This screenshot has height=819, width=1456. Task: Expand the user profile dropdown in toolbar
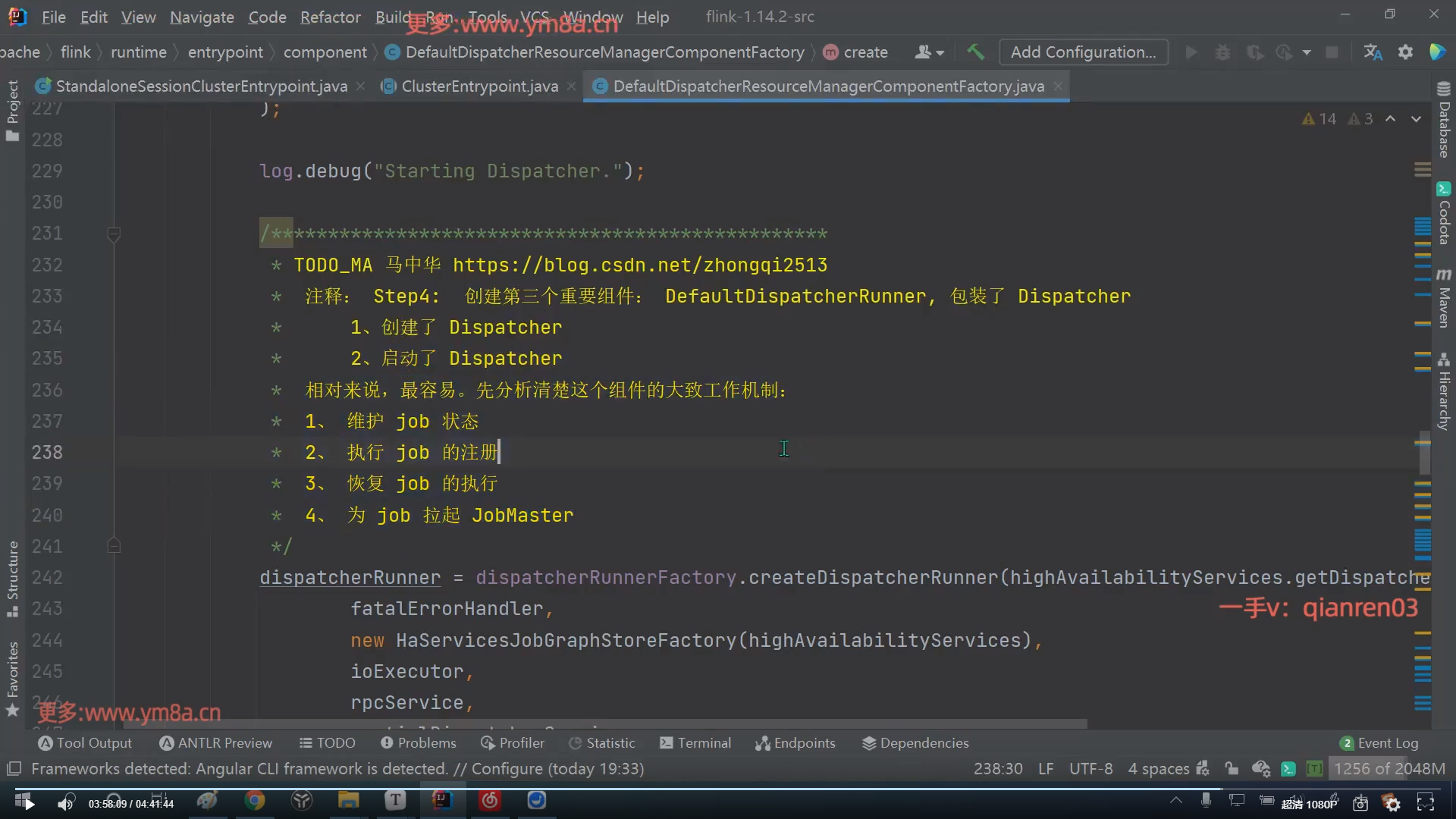click(x=929, y=52)
